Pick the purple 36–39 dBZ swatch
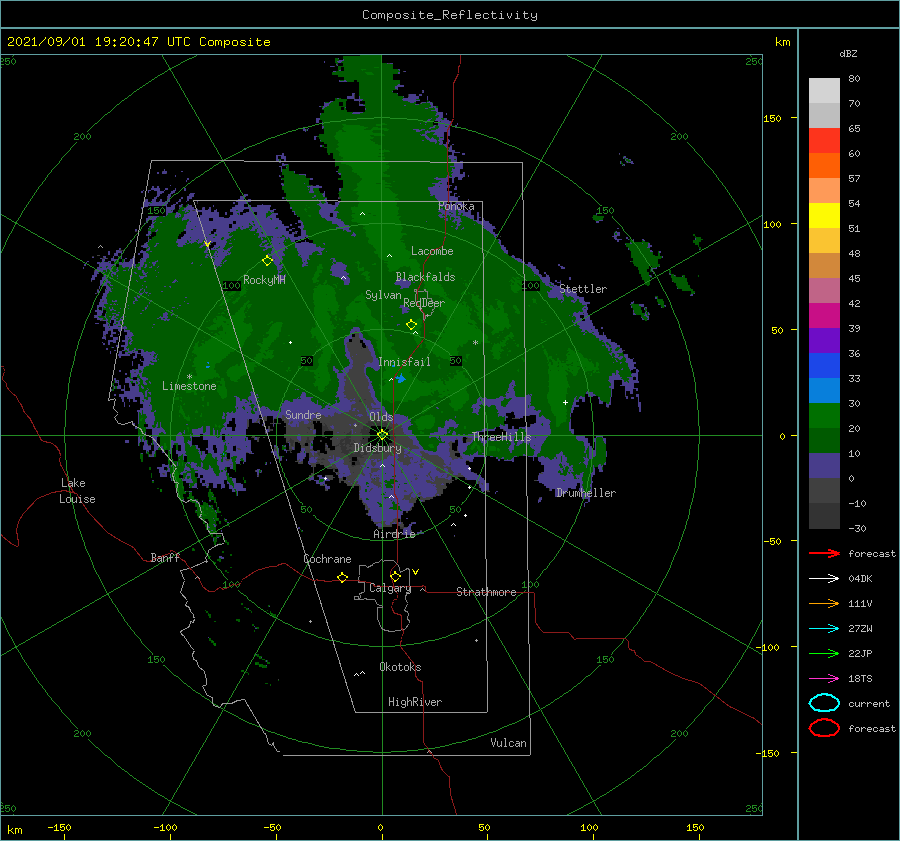Screen dimensions: 900x841 click(x=824, y=341)
